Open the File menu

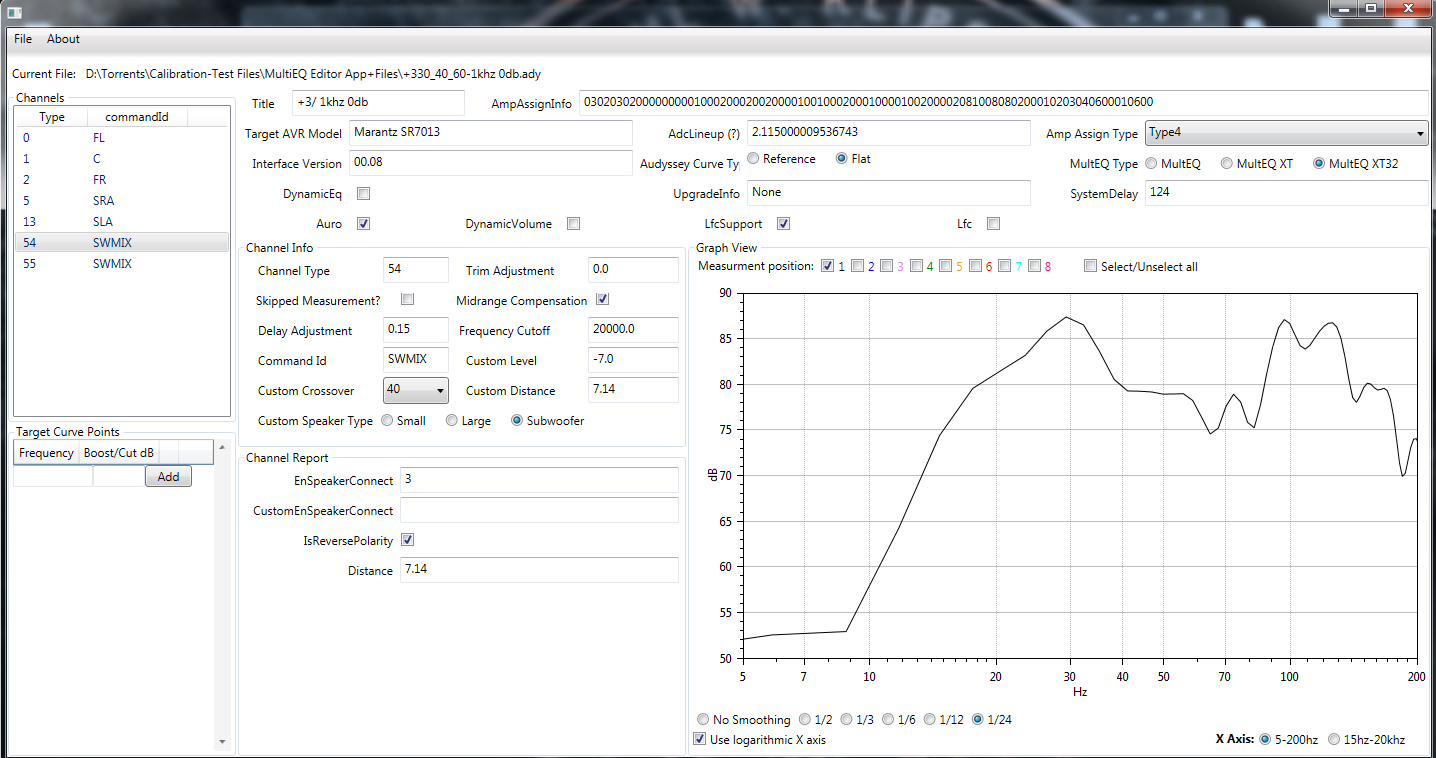tap(23, 39)
